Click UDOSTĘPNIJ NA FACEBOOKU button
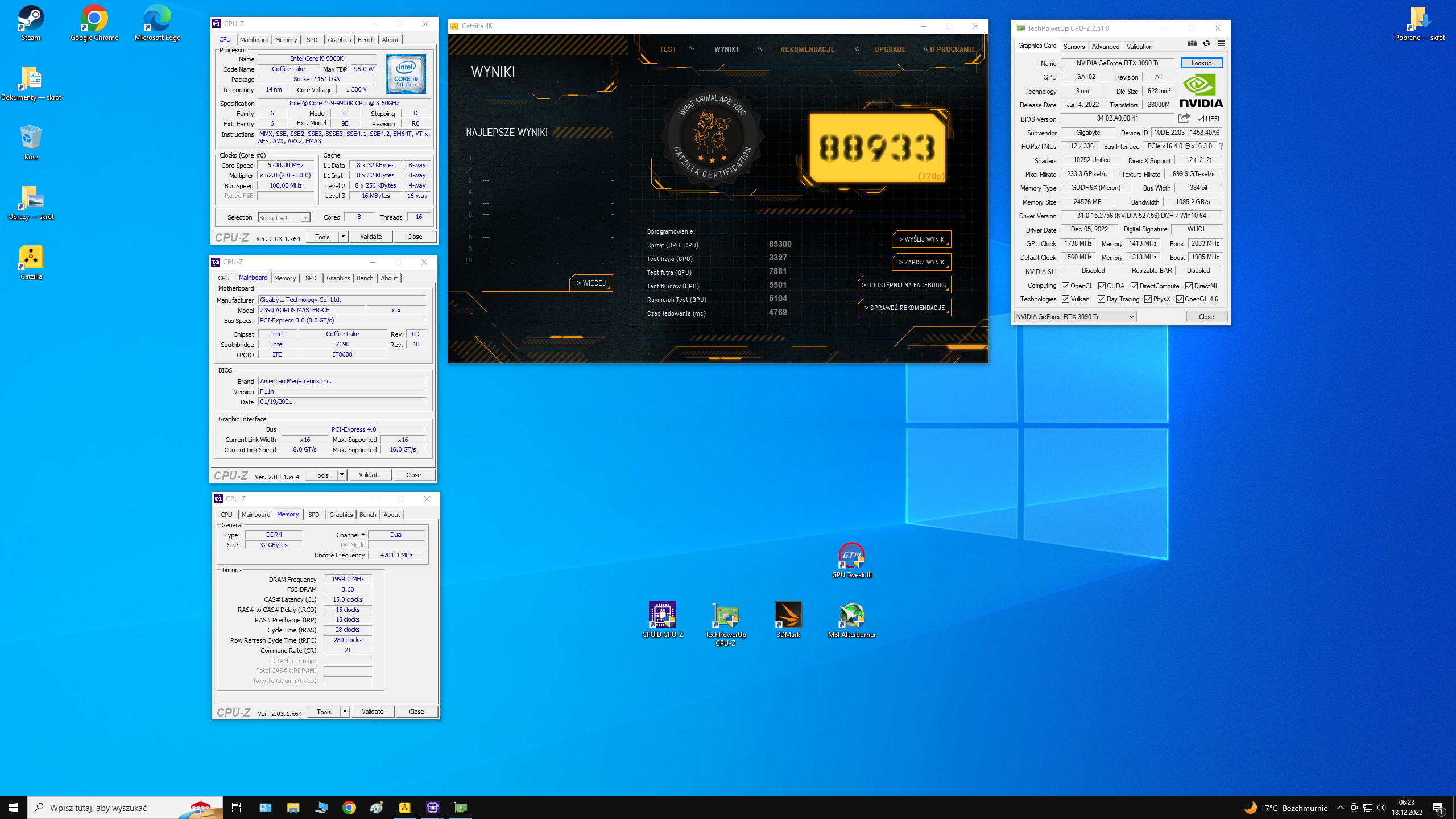1456x819 pixels. (x=904, y=285)
